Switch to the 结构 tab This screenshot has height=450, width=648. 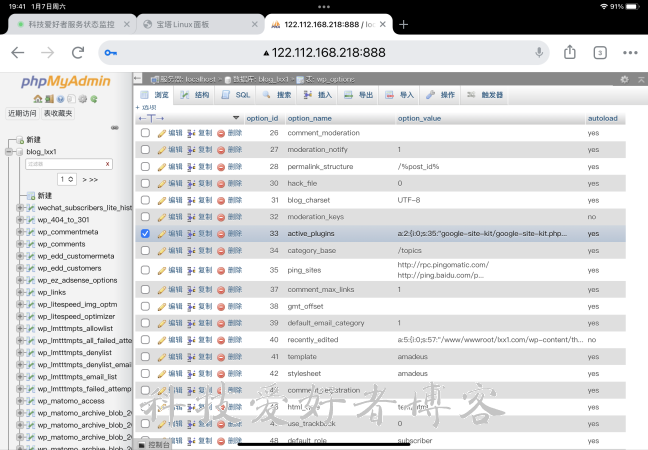point(195,95)
